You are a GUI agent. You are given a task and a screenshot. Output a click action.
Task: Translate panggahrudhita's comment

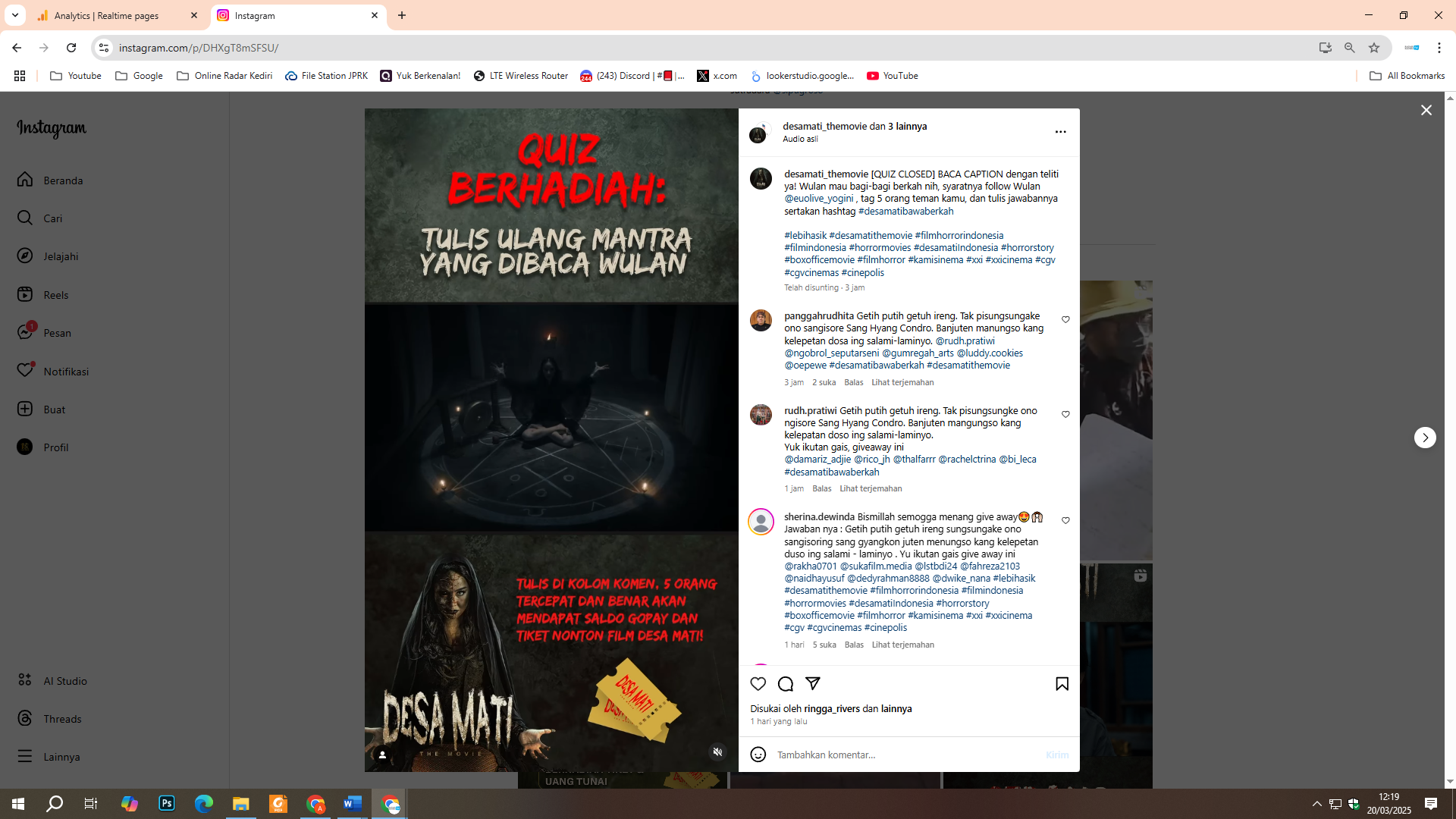[x=902, y=382]
